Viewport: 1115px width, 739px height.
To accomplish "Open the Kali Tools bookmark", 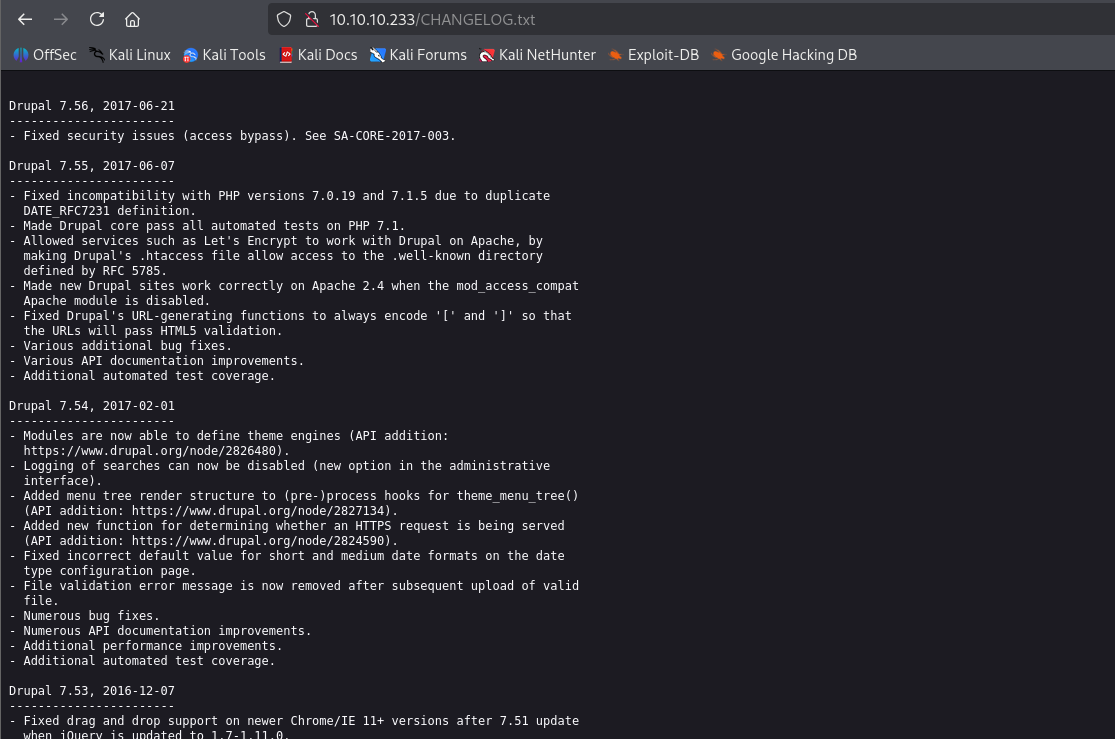I will pos(225,55).
